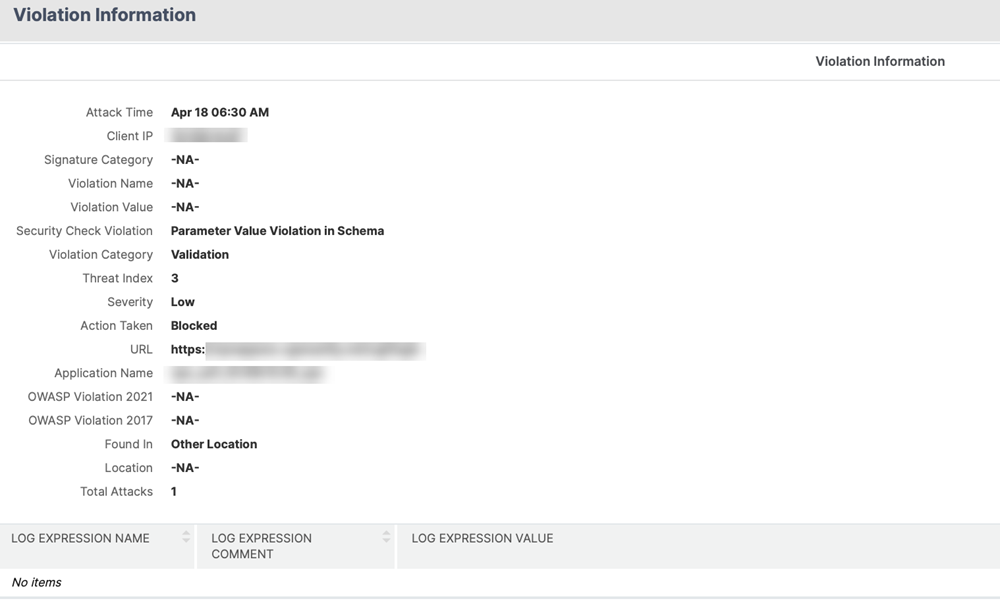
Task: Click the 'OWASP Violation 2017' label
Action: (x=91, y=420)
